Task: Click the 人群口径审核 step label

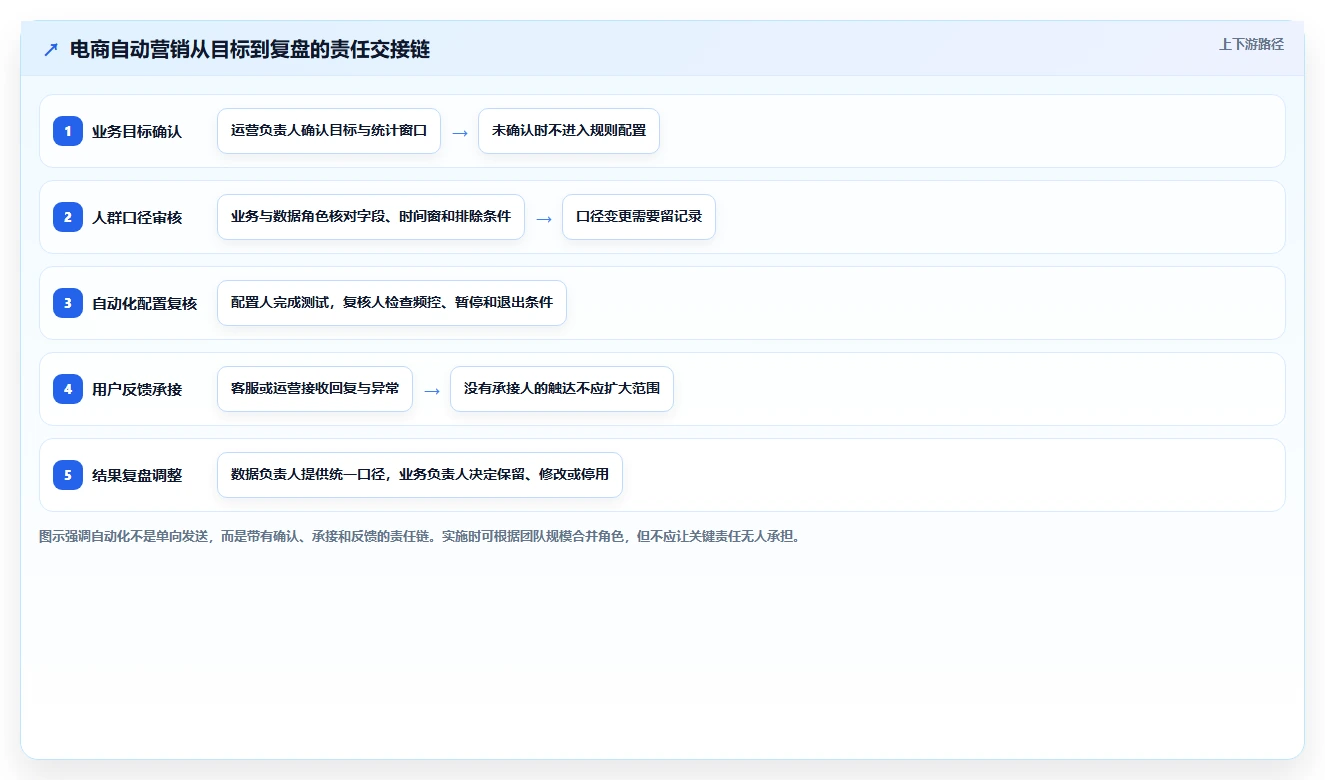Action: click(137, 217)
